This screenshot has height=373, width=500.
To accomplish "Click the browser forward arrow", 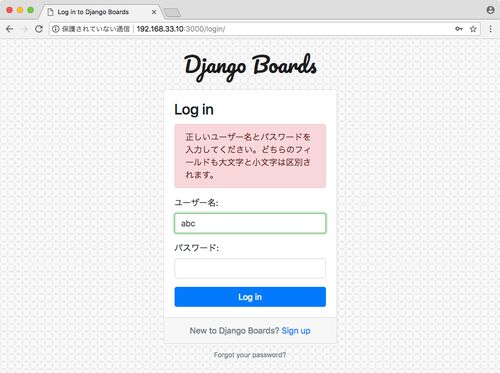I will [x=24, y=29].
